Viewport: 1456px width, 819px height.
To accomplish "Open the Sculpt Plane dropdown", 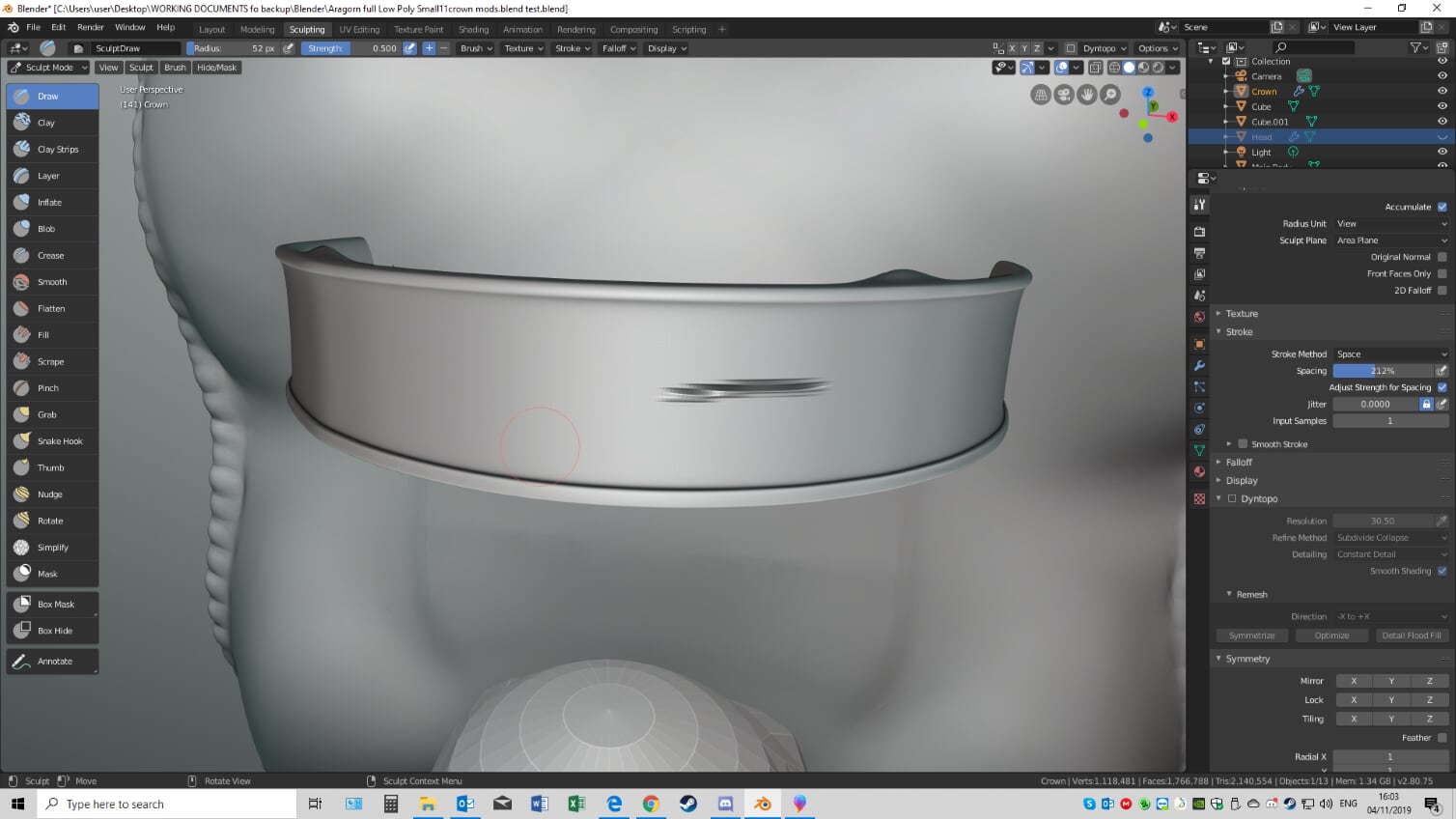I will click(x=1391, y=240).
